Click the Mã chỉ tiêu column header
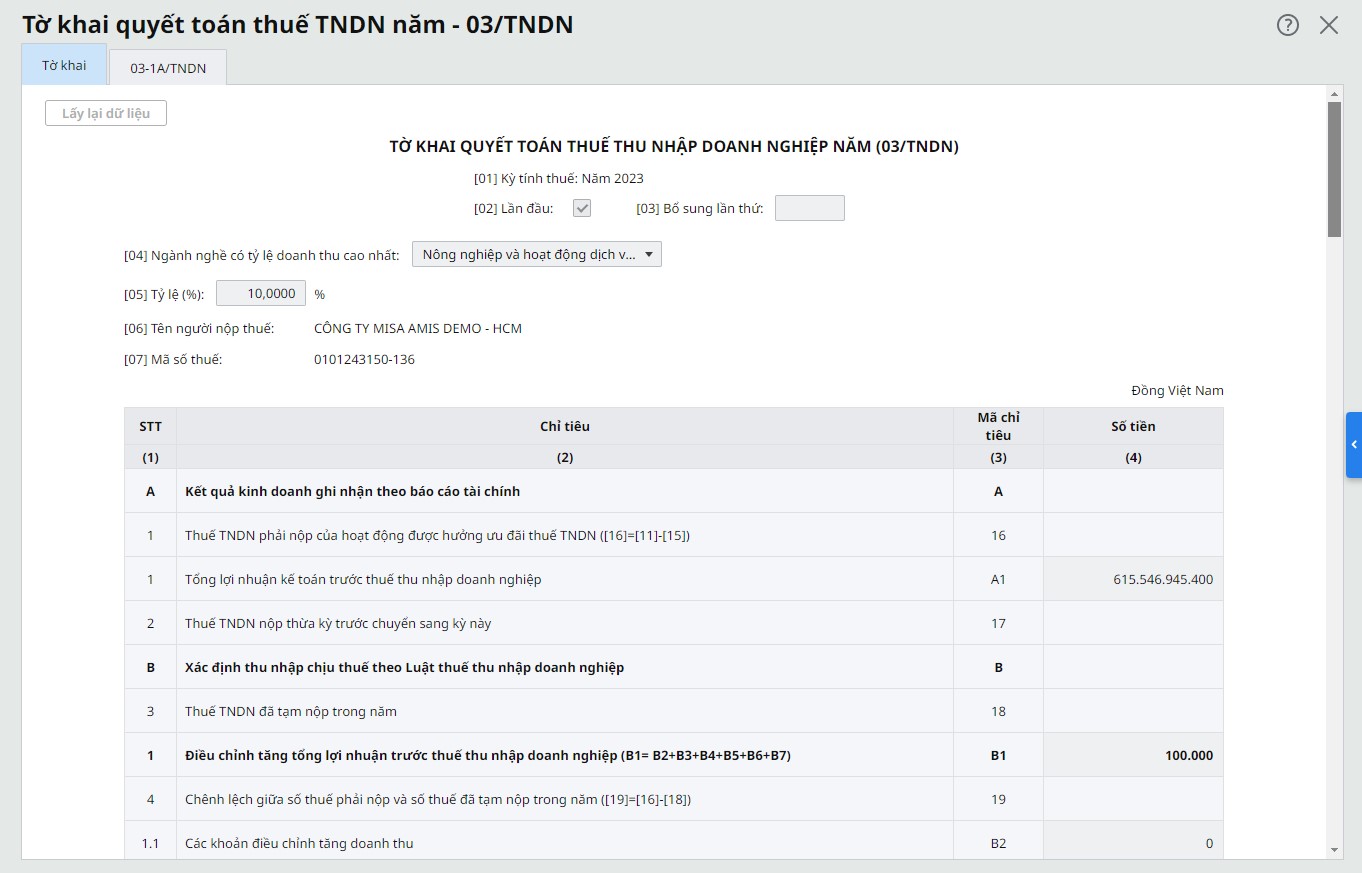1362x873 pixels. [998, 426]
